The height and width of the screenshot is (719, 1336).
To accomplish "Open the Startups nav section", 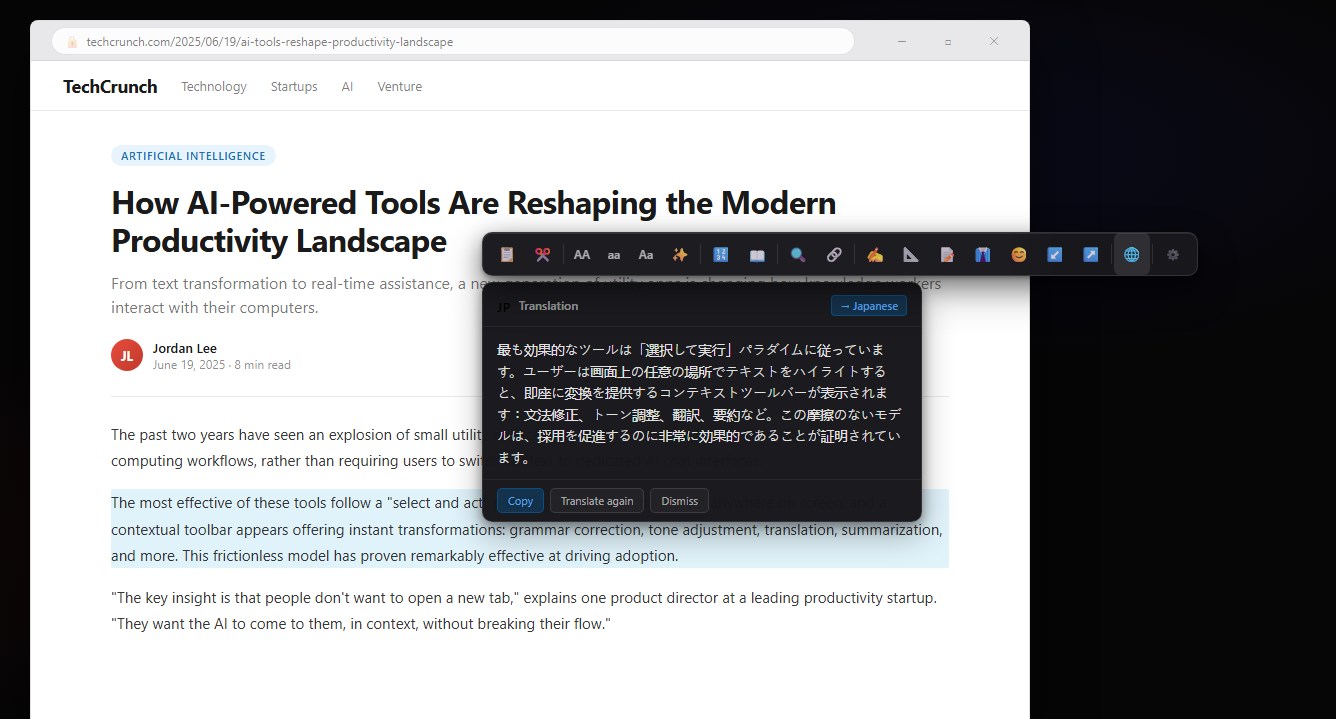I will coord(294,87).
